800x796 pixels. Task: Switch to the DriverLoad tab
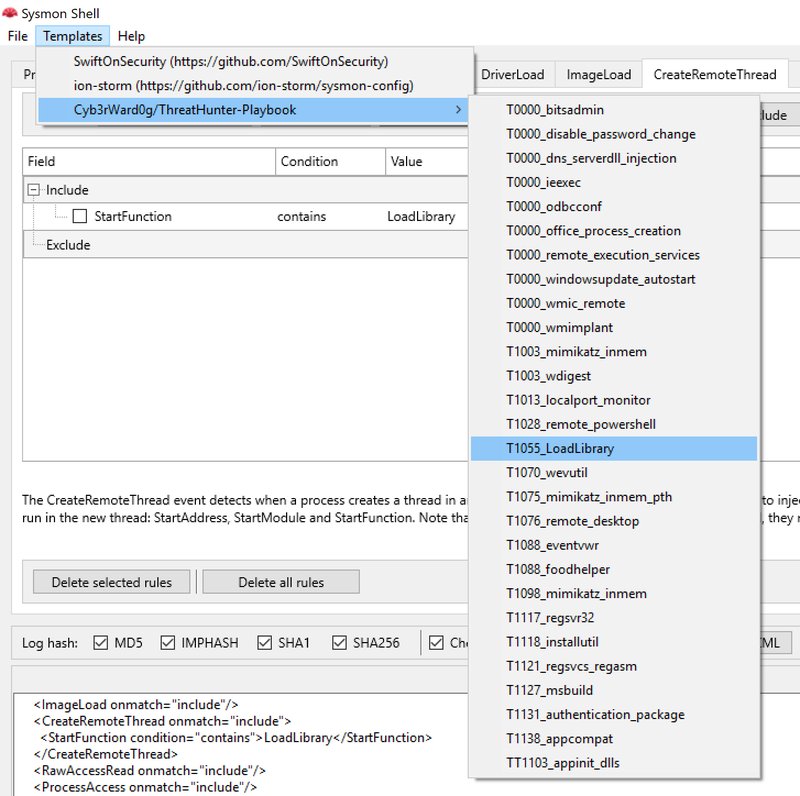(x=511, y=74)
